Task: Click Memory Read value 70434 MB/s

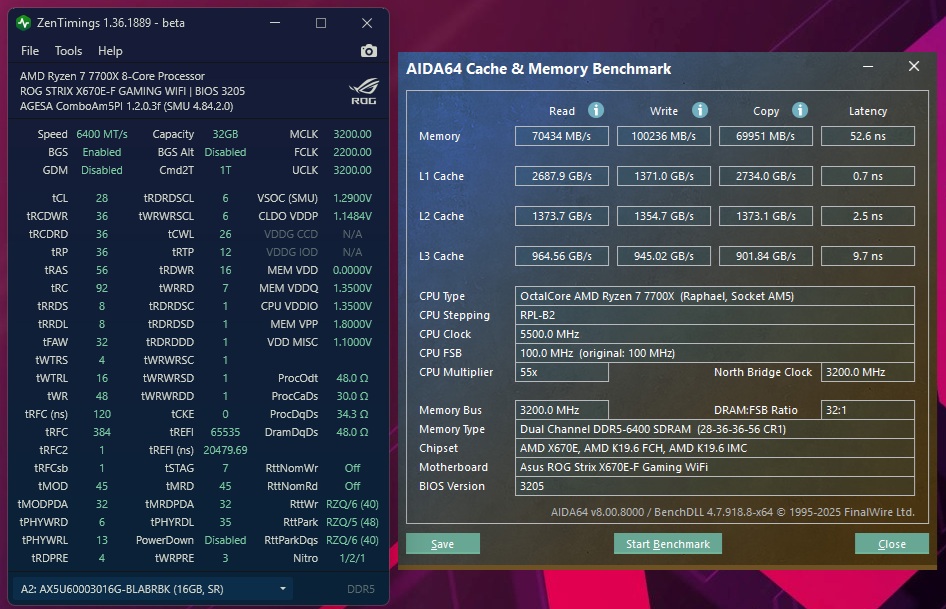Action: 562,136
